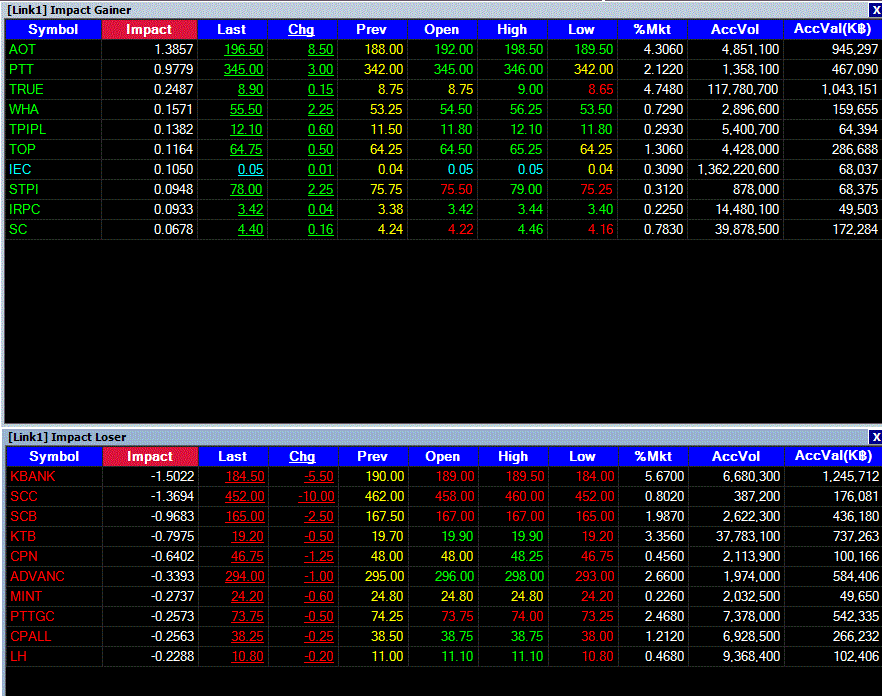Image resolution: width=882 pixels, height=696 pixels.
Task: Click STPI last price 78.00
Action: pos(246,189)
